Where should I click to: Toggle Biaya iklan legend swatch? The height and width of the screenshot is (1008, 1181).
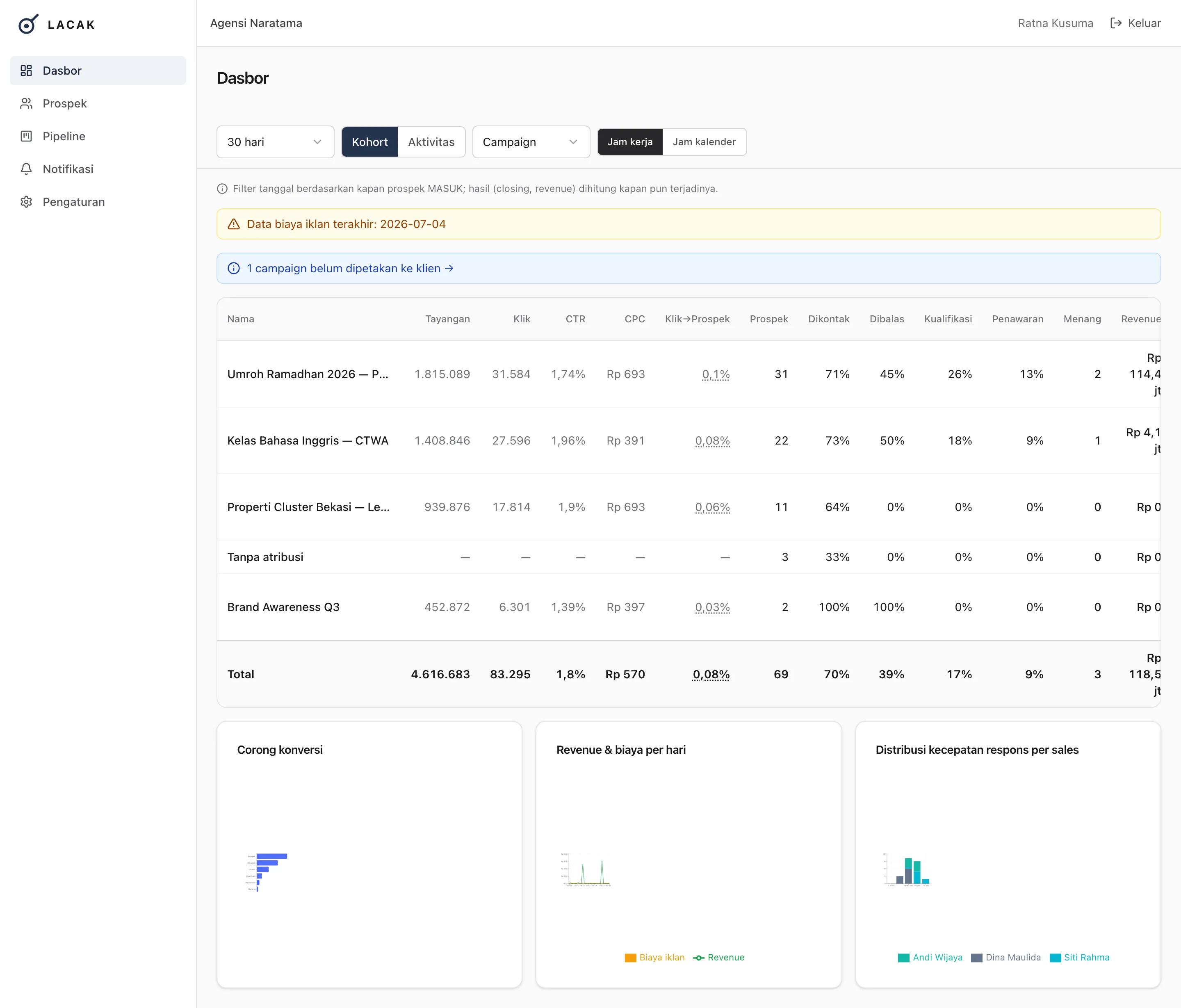(x=630, y=958)
